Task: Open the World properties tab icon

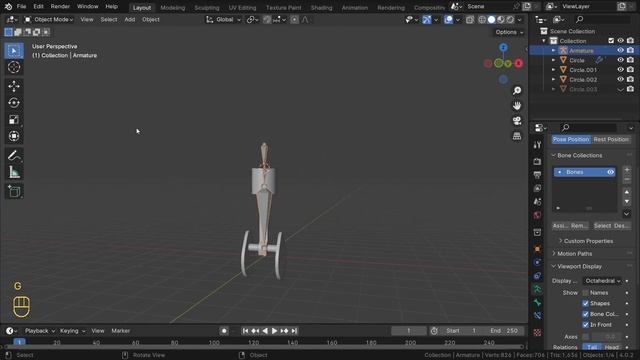Action: [x=537, y=215]
